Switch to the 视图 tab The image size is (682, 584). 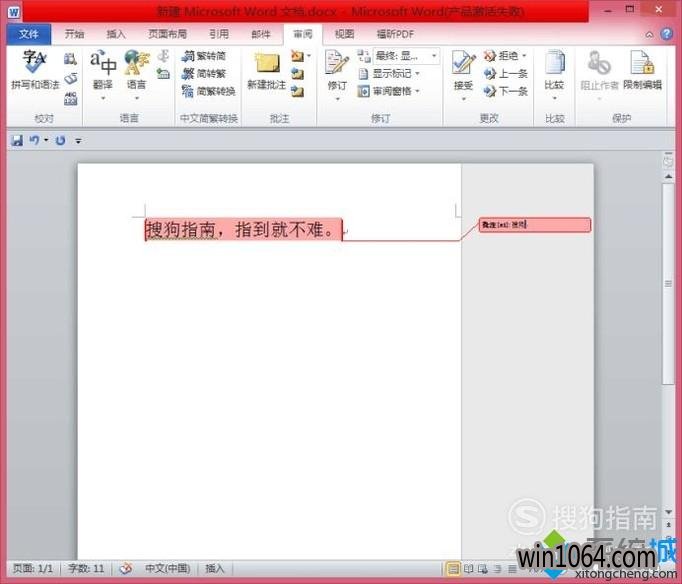point(344,34)
